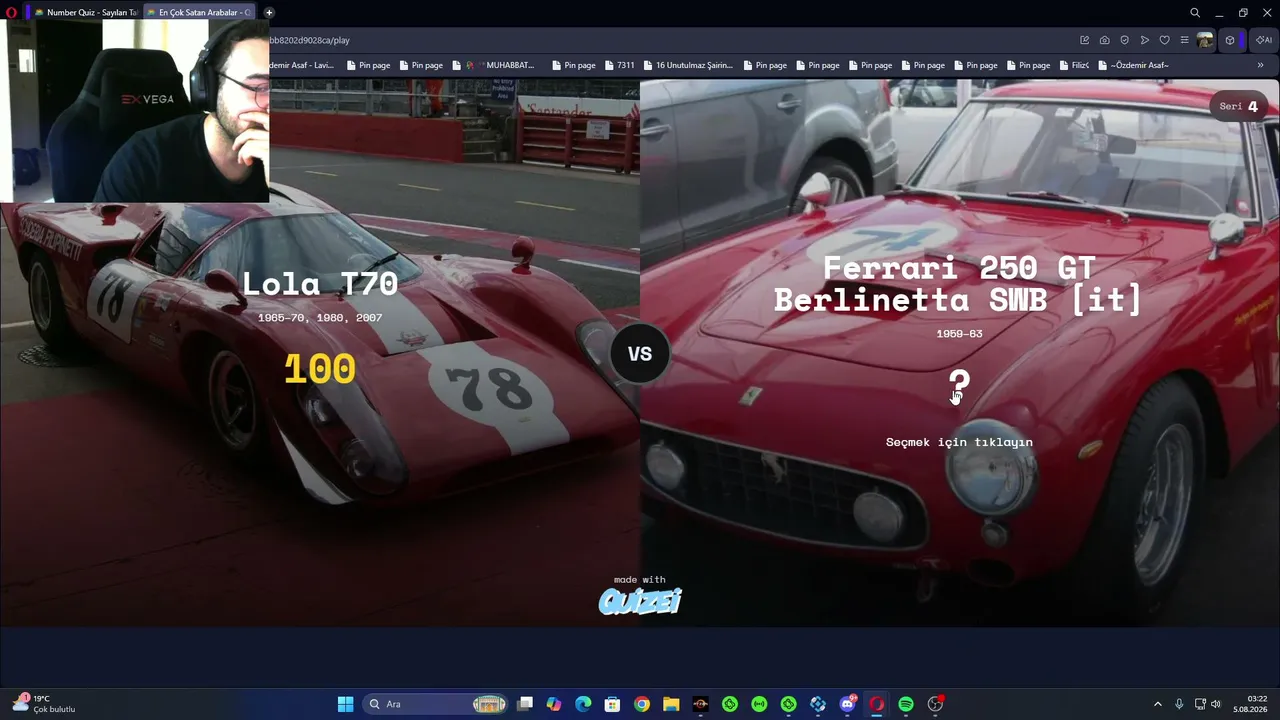Select the En Çok Satan Arabalar tab
1280x720 pixels.
point(199,13)
